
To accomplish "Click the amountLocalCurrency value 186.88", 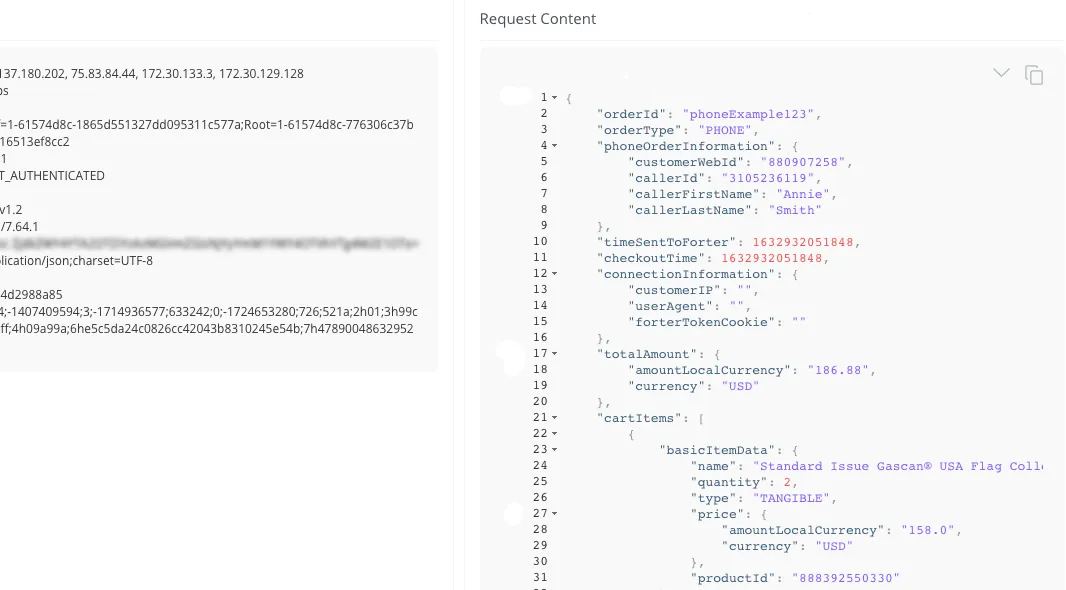I will (x=838, y=370).
